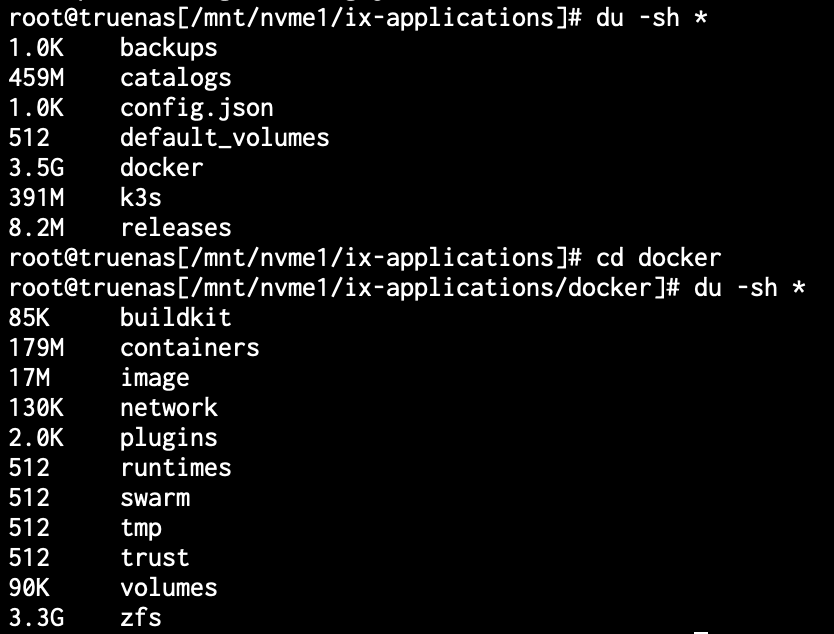Click the 'catalogs' directory name
Viewport: 834px width, 634px height.
(176, 78)
